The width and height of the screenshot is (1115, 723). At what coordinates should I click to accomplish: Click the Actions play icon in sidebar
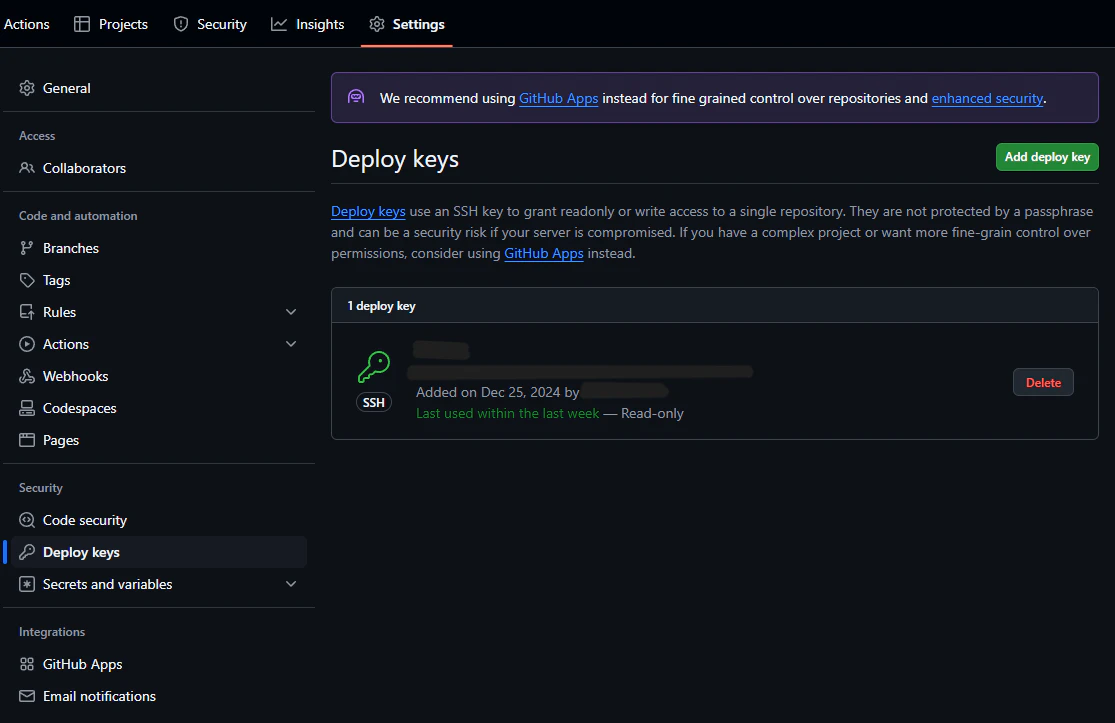tap(27, 344)
